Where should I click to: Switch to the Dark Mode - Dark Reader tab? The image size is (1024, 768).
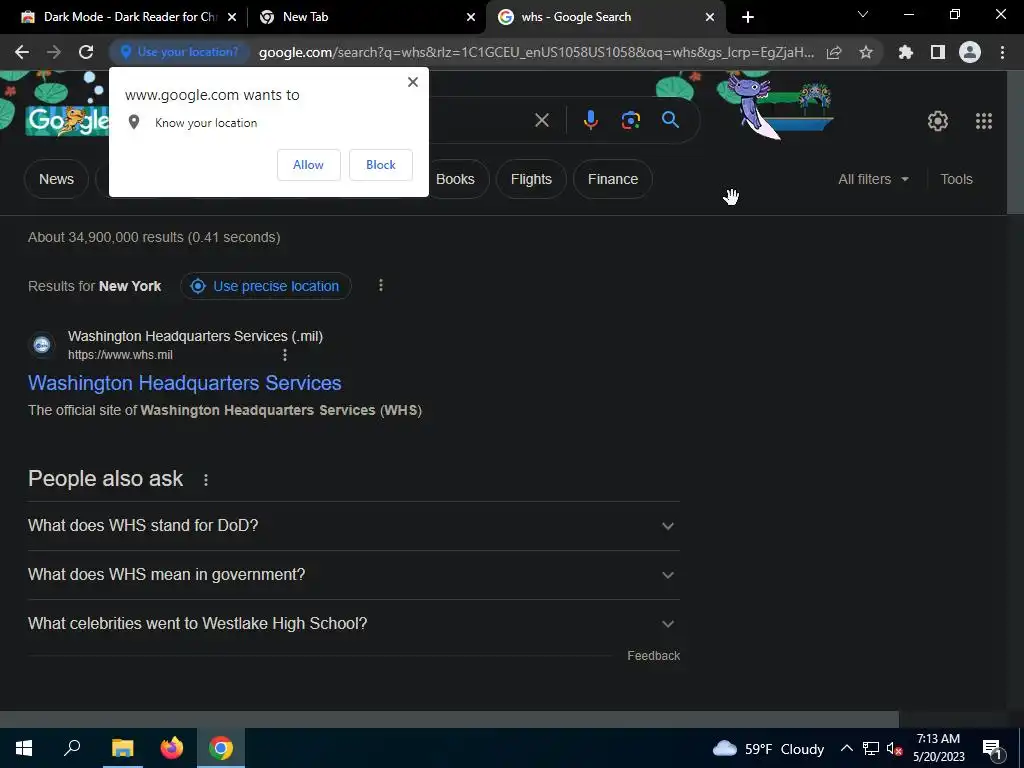pos(123,17)
